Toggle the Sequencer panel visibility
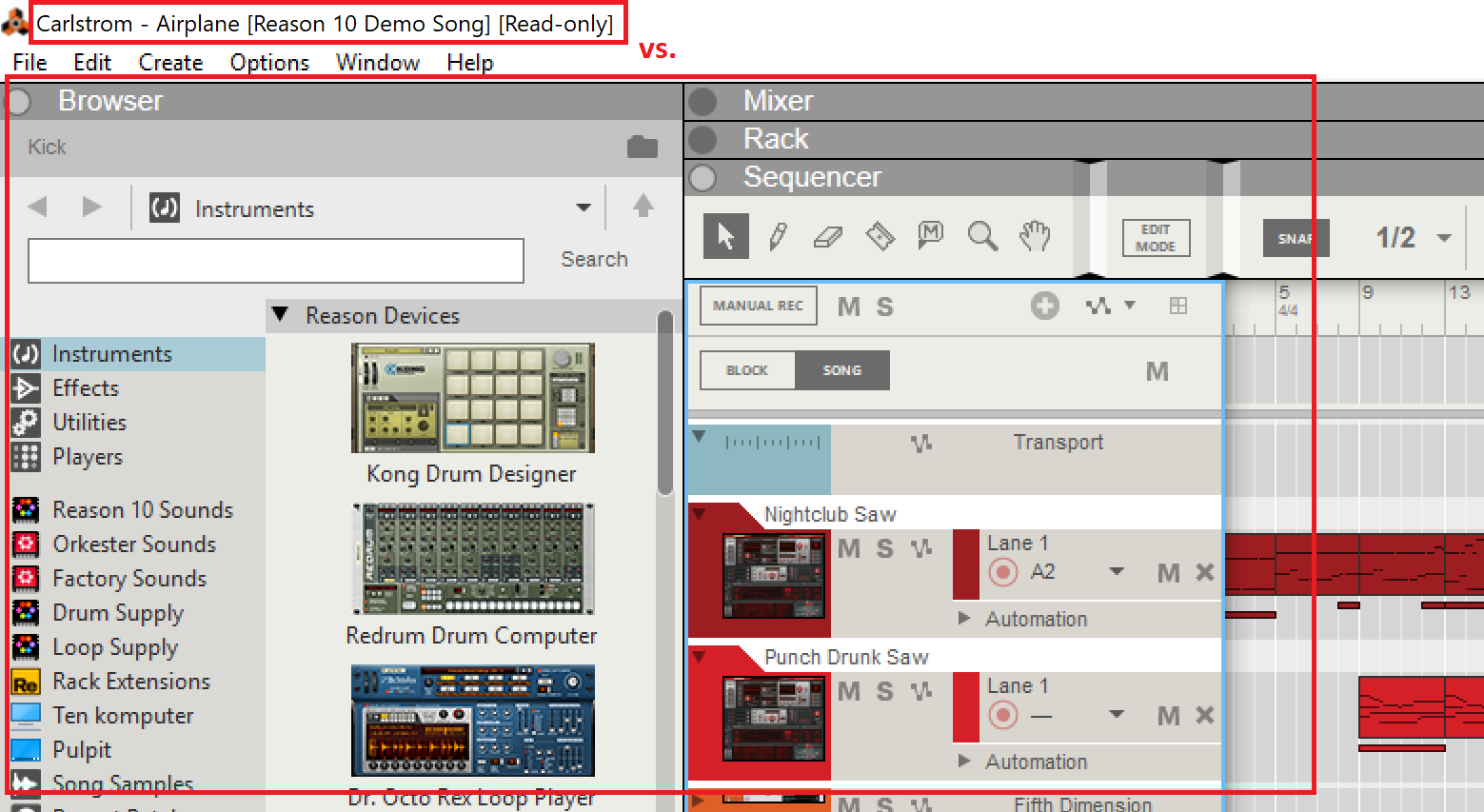Image resolution: width=1484 pixels, height=812 pixels. [x=702, y=177]
